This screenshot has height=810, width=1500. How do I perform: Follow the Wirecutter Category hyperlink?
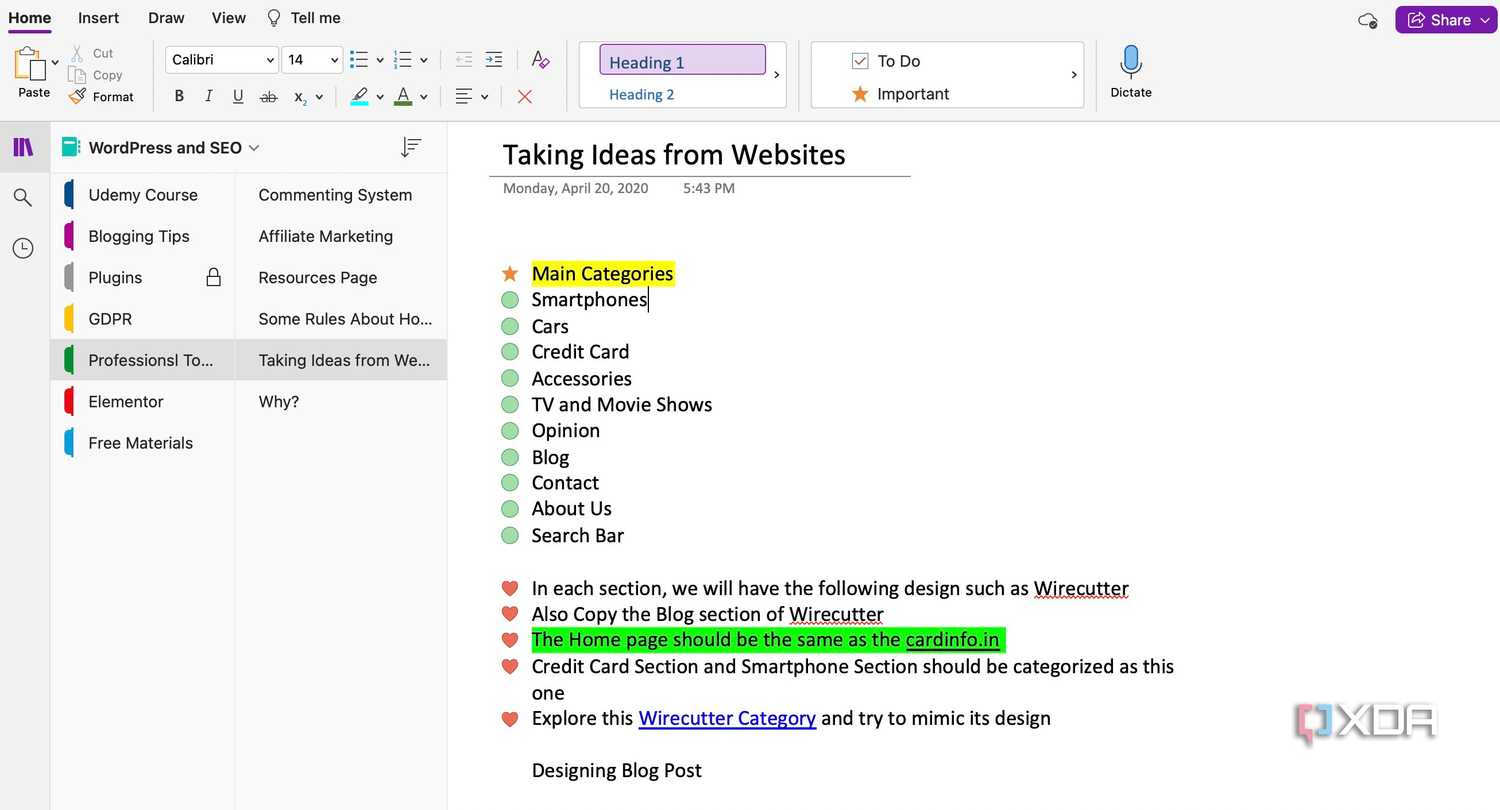[727, 718]
